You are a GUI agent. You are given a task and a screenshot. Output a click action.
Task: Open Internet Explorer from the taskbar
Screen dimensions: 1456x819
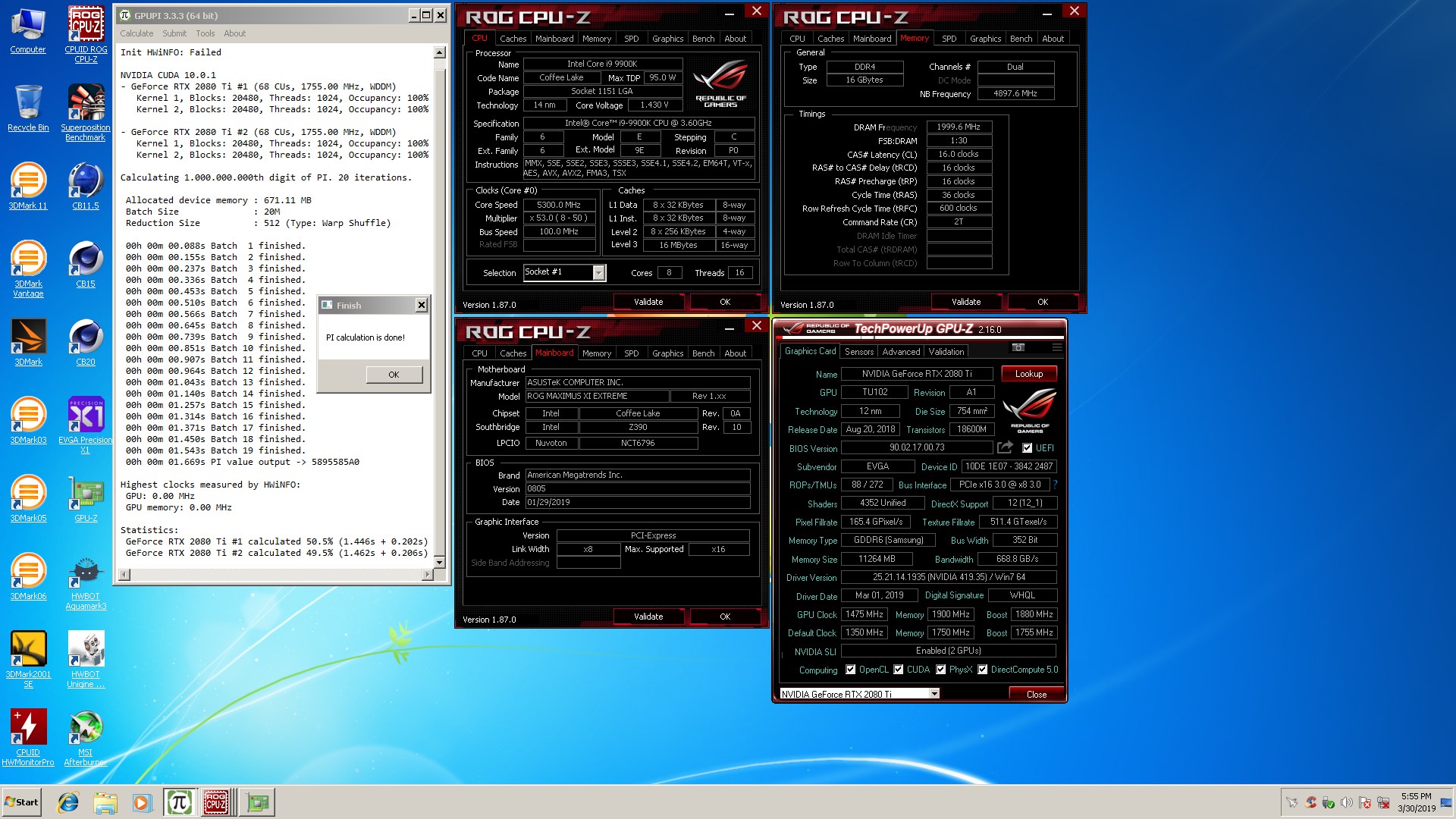coord(68,802)
